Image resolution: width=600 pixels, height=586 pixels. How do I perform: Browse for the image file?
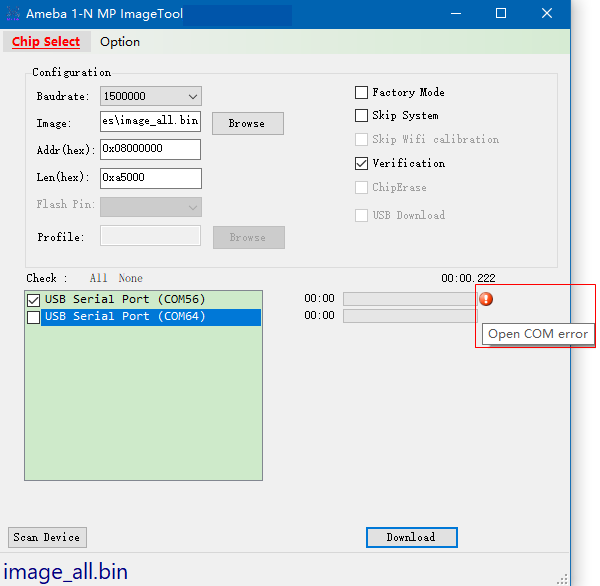coord(247,123)
